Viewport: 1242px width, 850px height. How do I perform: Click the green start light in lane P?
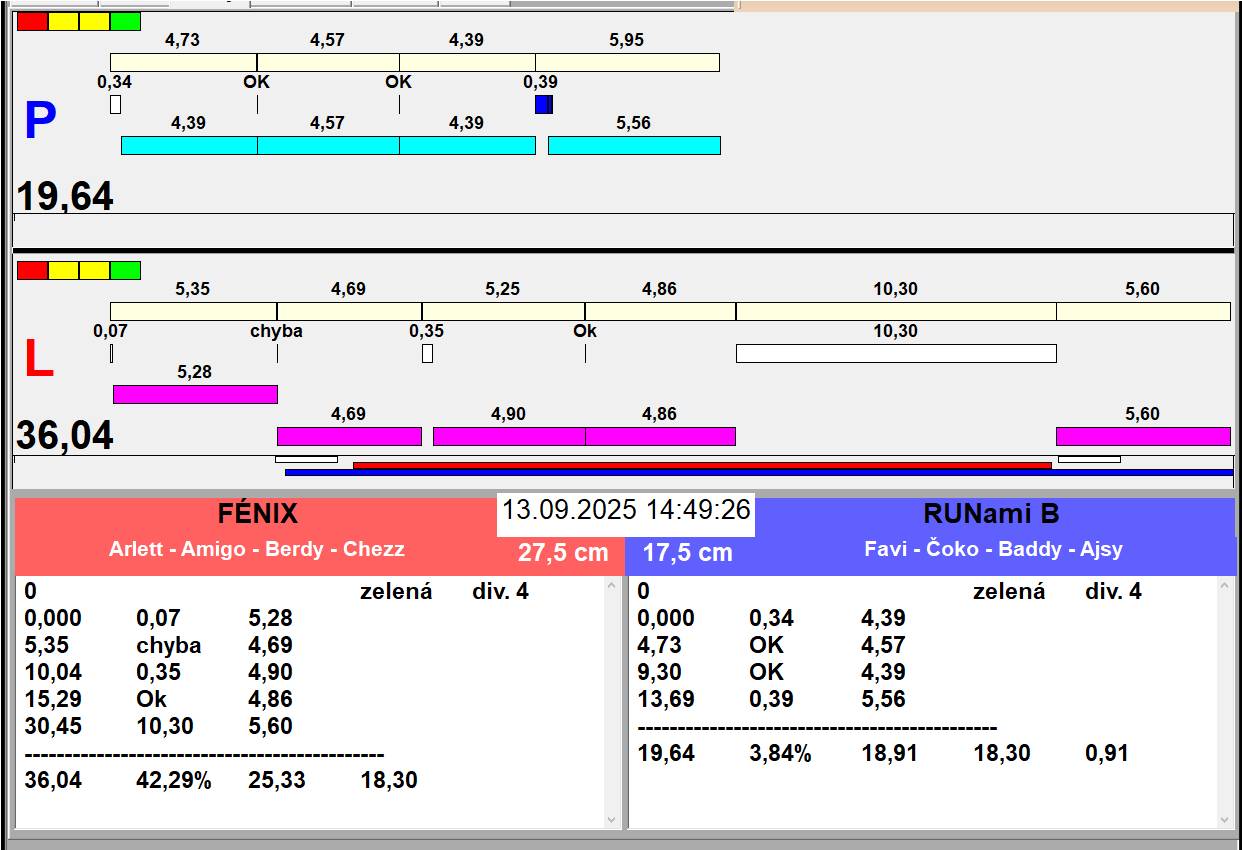coord(125,21)
